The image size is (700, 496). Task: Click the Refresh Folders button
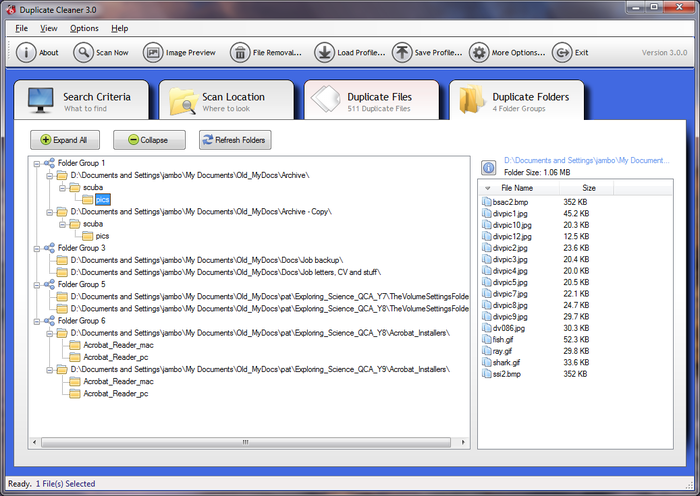(x=235, y=140)
